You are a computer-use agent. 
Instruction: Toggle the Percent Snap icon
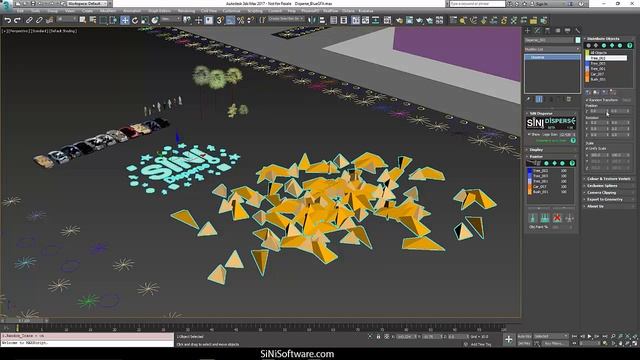[x=241, y=20]
